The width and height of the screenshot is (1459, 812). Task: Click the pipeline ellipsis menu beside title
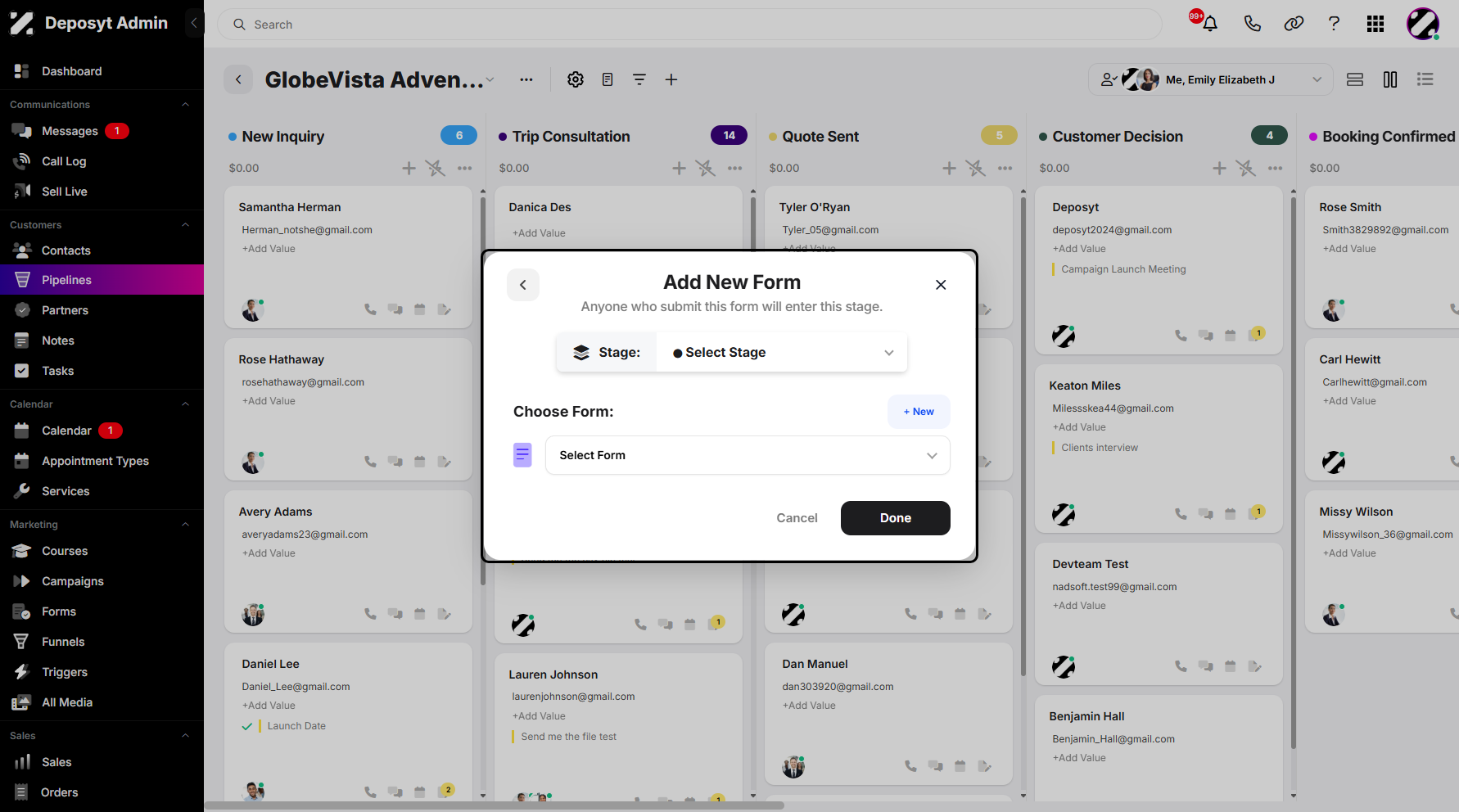[x=526, y=79]
